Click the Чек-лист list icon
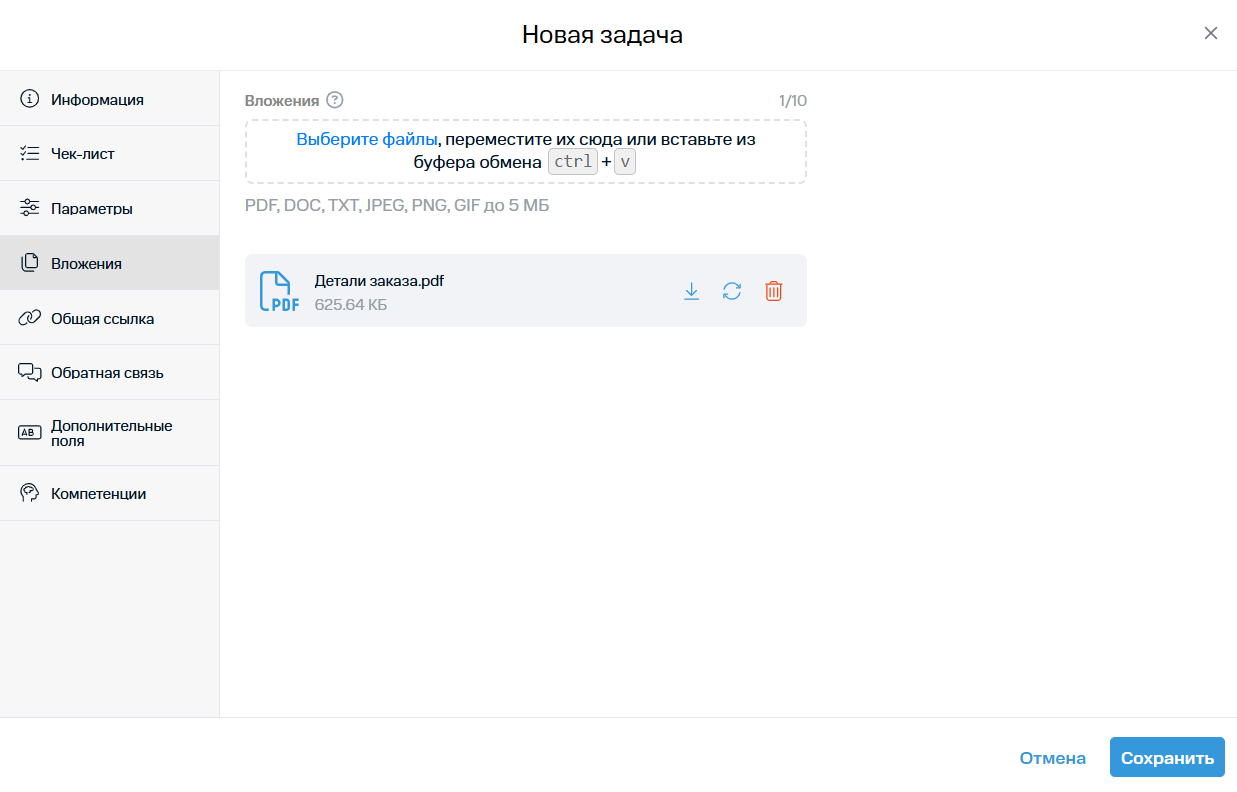Image resolution: width=1237 pixels, height=792 pixels. click(30, 154)
